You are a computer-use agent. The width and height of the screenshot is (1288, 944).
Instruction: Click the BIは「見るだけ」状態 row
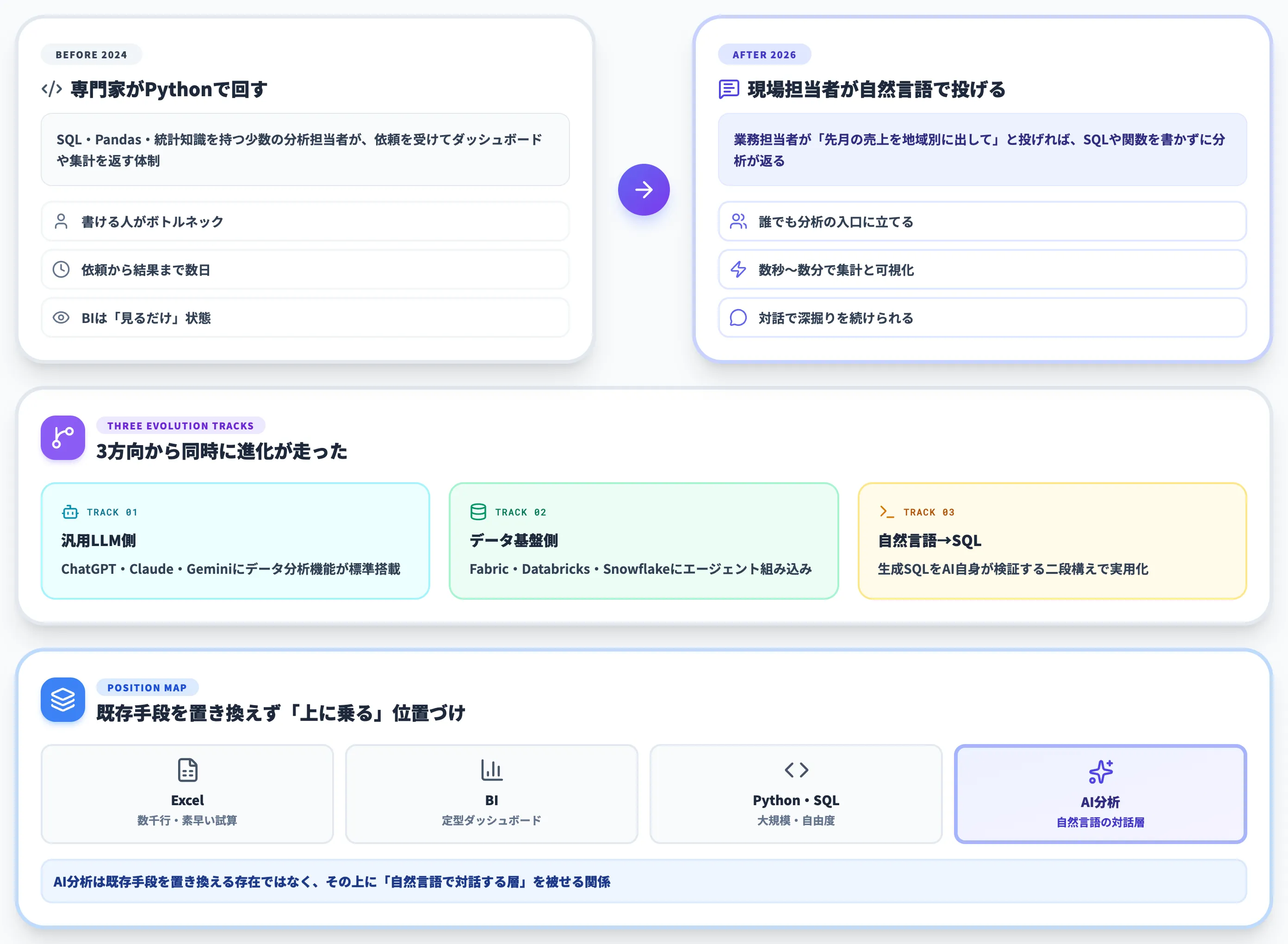pyautogui.click(x=305, y=318)
